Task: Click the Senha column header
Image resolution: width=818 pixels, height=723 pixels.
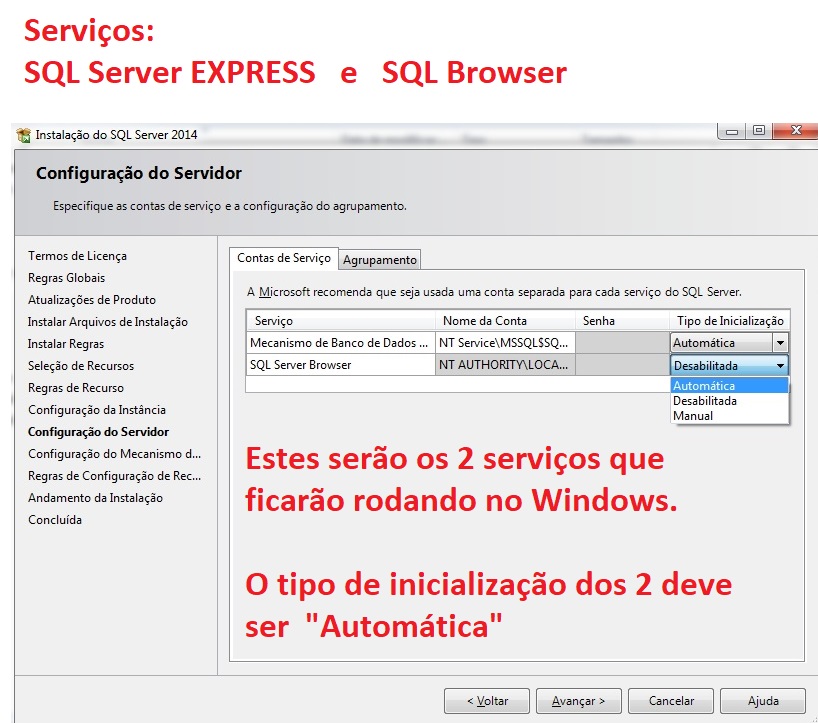Action: [622, 321]
